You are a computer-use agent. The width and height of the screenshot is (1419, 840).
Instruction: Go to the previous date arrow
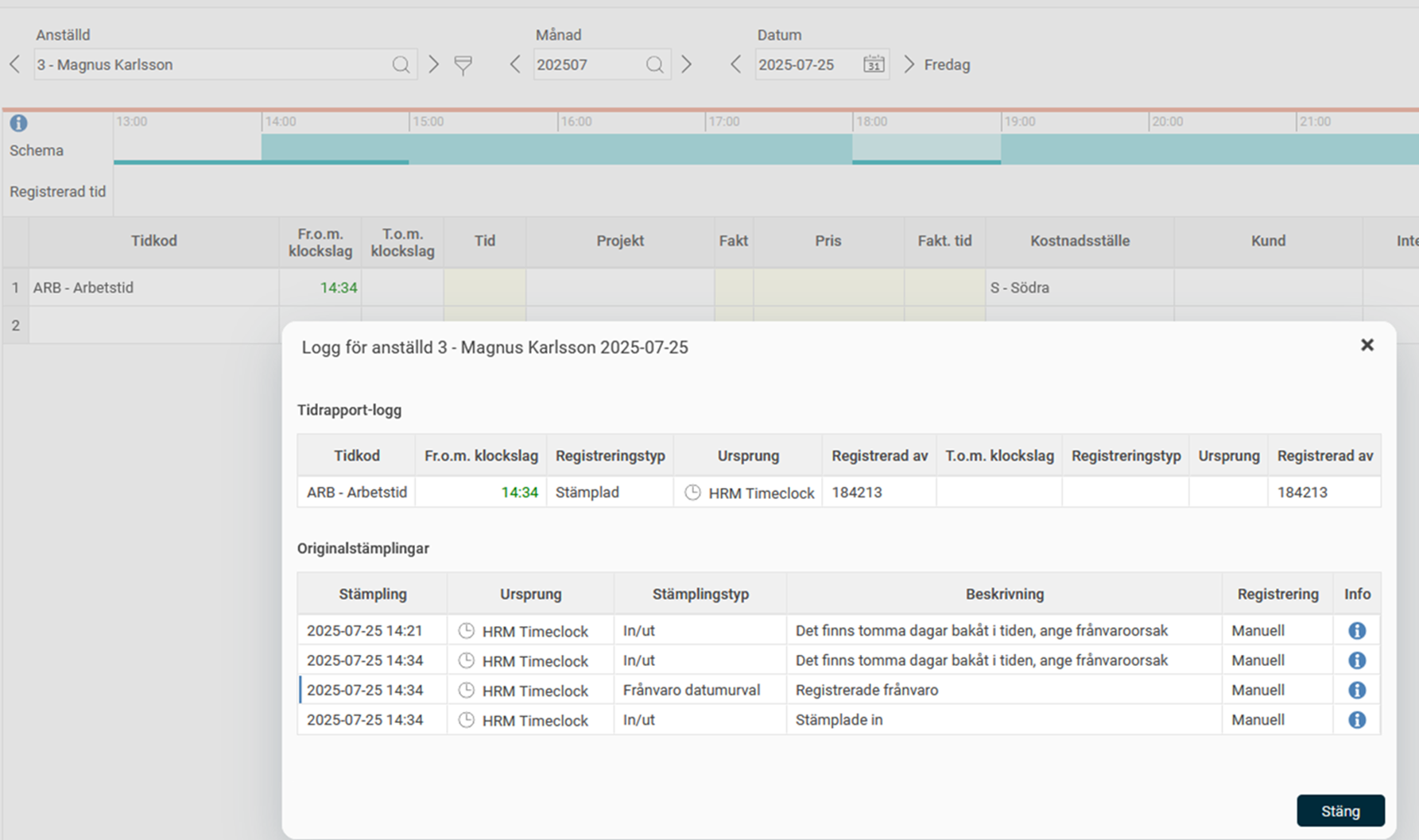736,65
